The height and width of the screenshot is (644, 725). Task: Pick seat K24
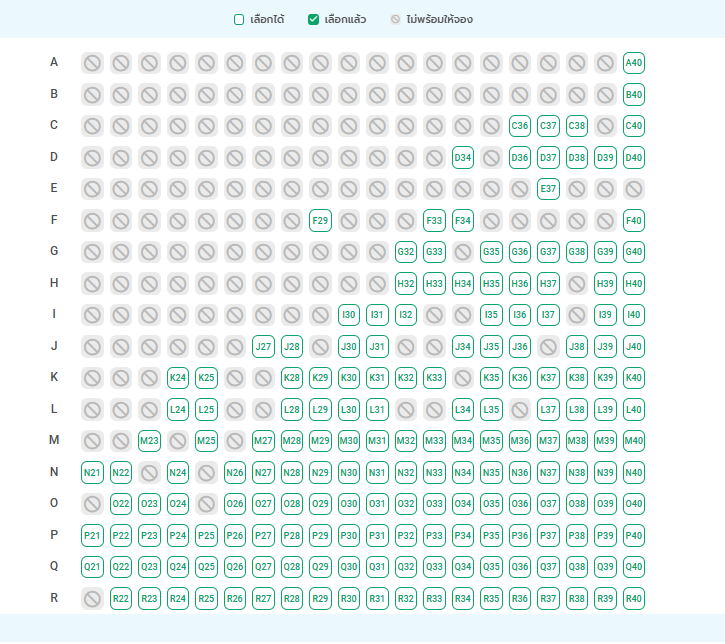178,378
